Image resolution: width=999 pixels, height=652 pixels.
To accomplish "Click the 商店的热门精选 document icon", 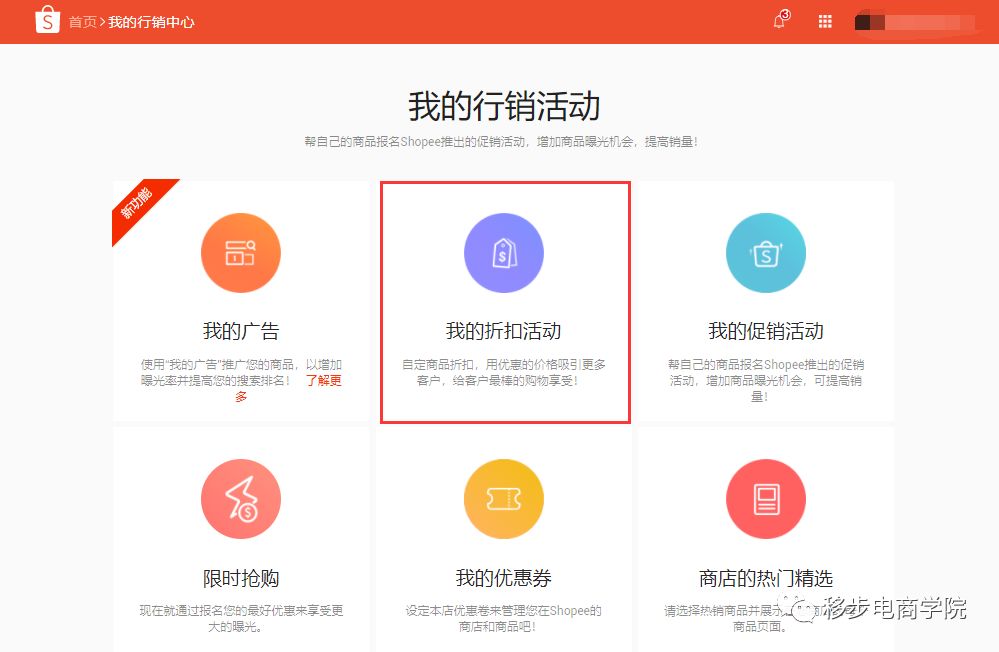I will tap(765, 498).
